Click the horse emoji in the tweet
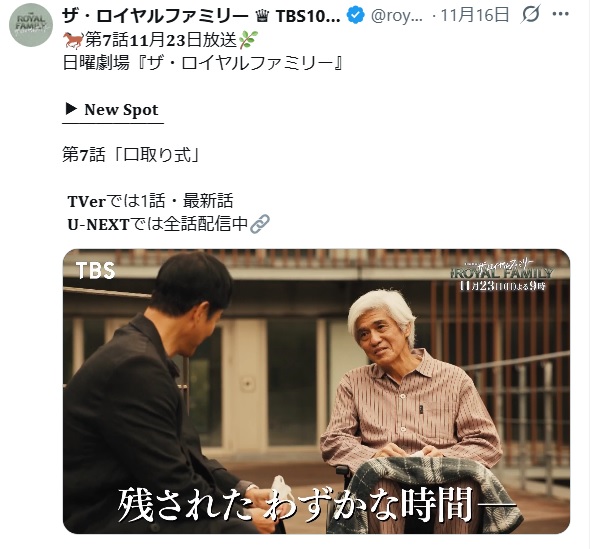 point(73,40)
